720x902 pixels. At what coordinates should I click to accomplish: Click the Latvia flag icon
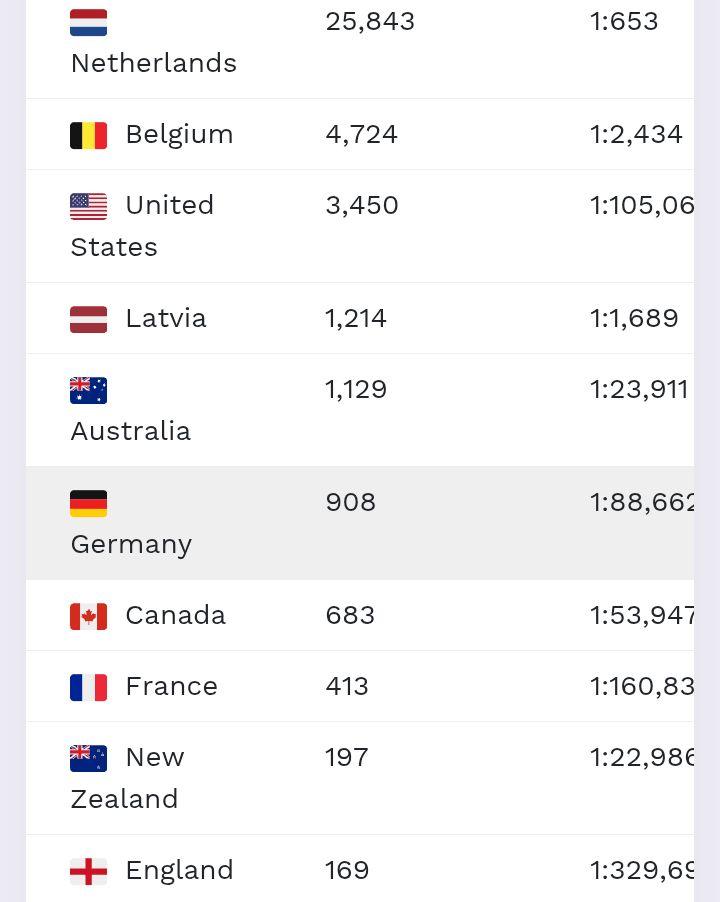(89, 319)
